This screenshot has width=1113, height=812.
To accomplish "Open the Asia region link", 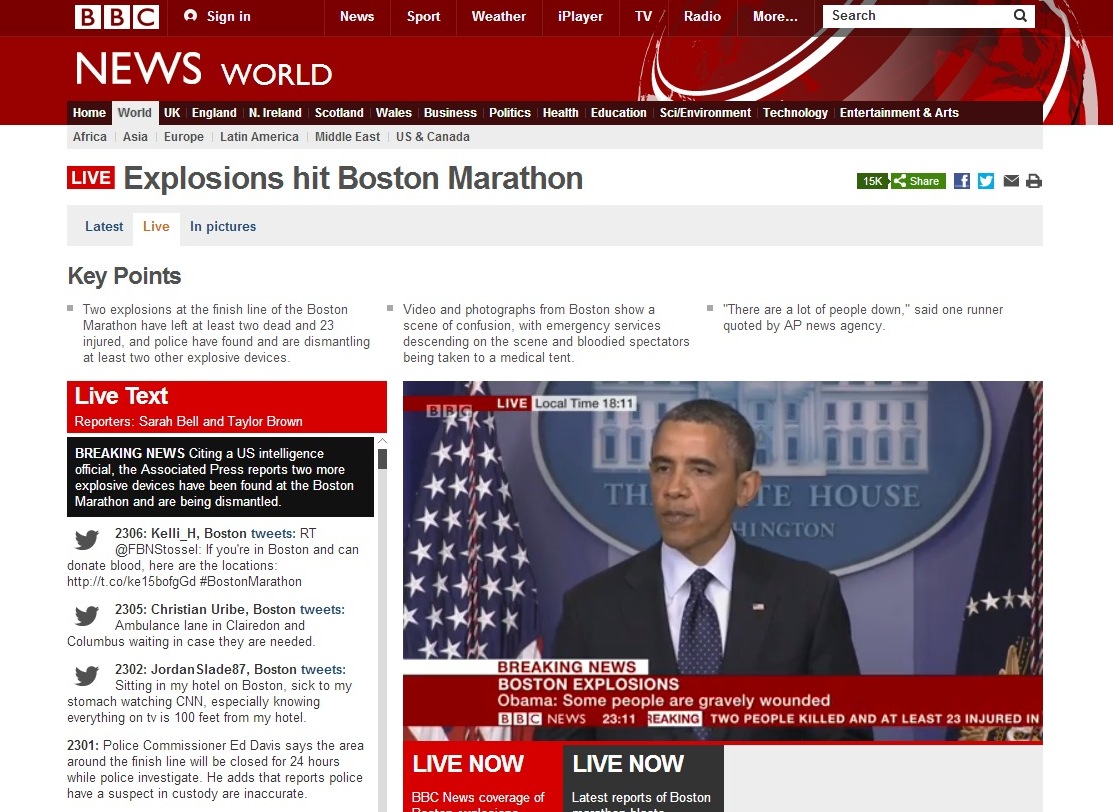I will click(136, 137).
